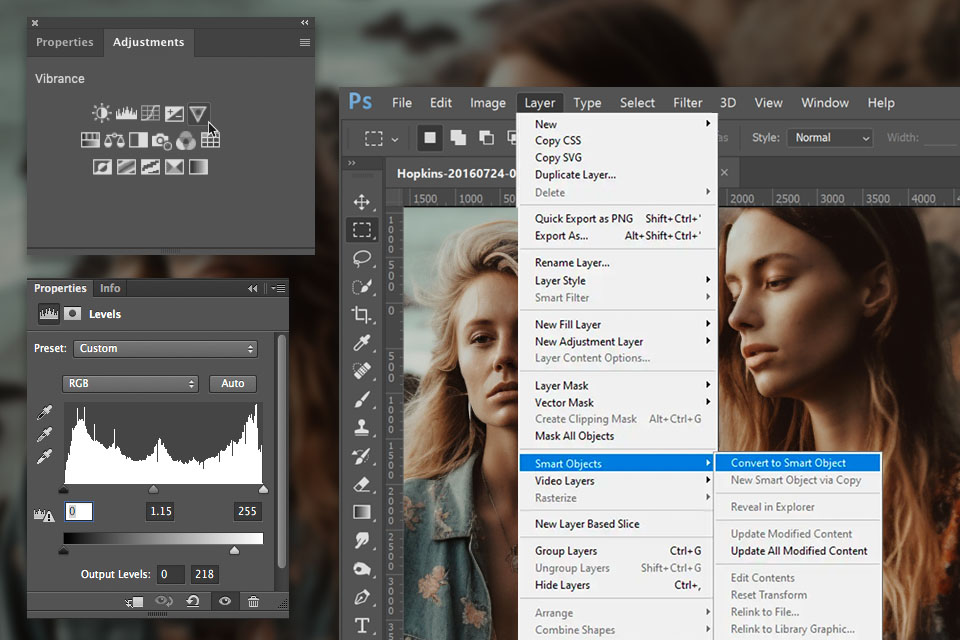
Task: Pick the black point eyedropper in Levels
Action: [44, 412]
